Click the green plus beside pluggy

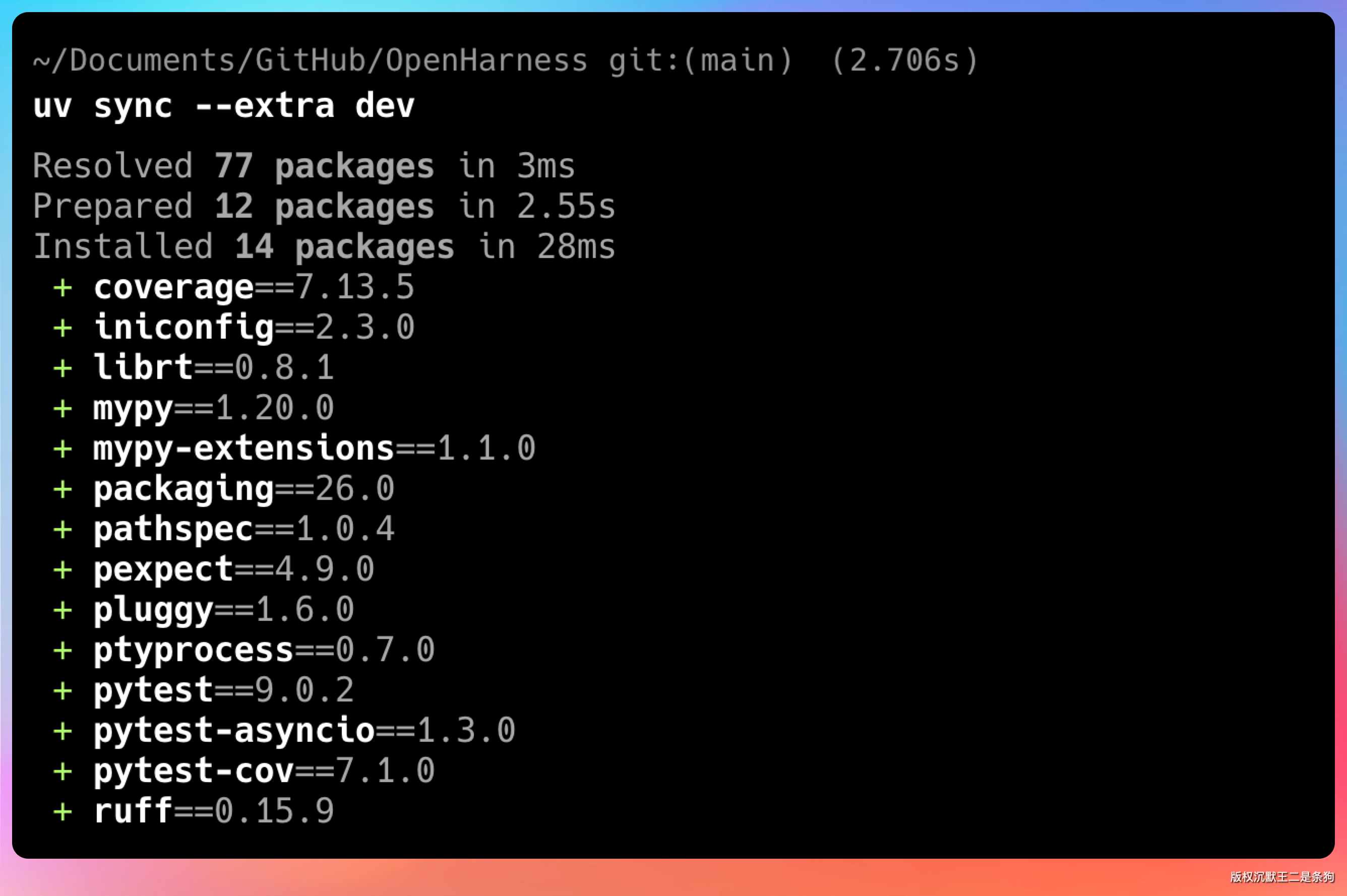pos(63,610)
